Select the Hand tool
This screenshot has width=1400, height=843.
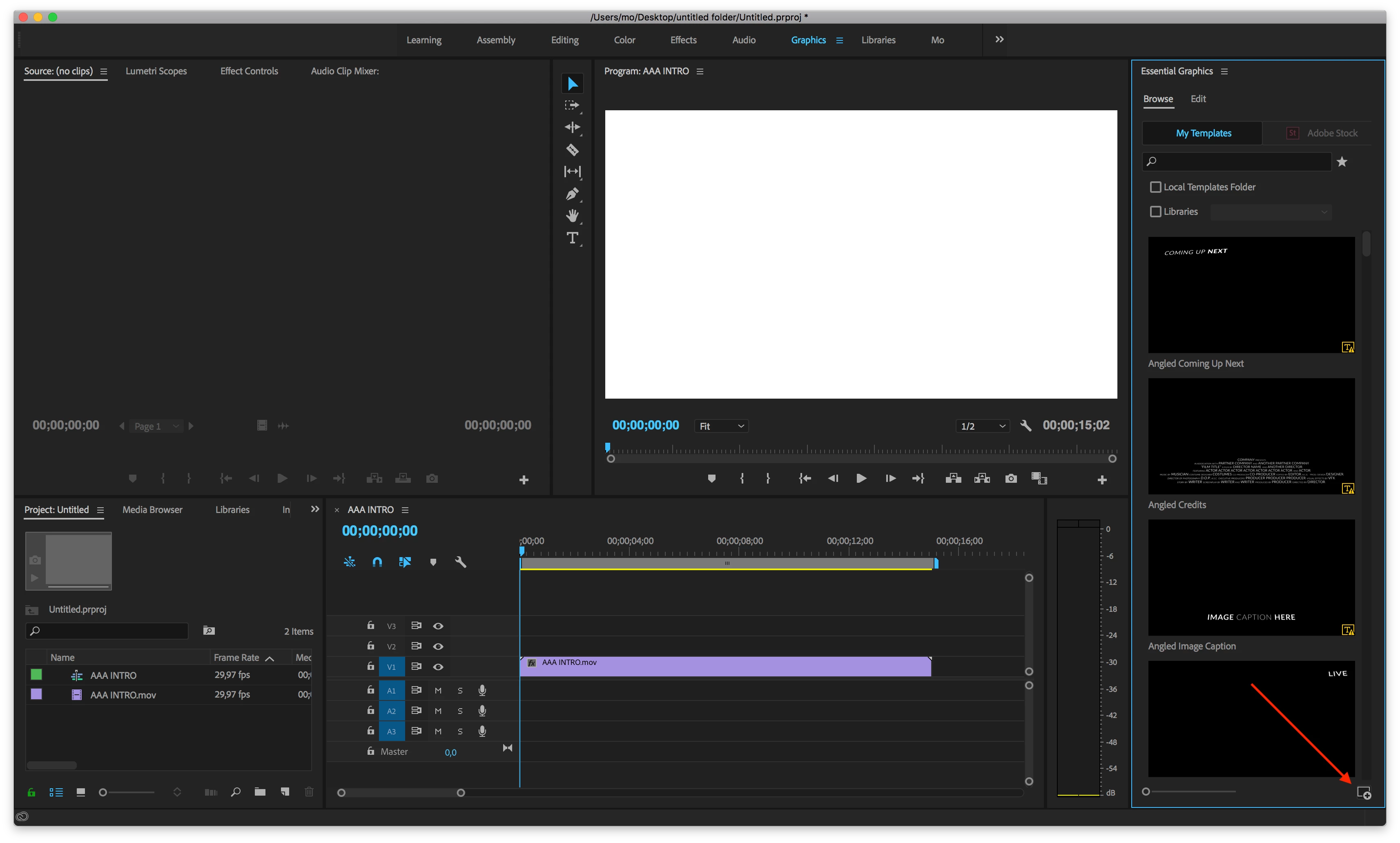(572, 216)
